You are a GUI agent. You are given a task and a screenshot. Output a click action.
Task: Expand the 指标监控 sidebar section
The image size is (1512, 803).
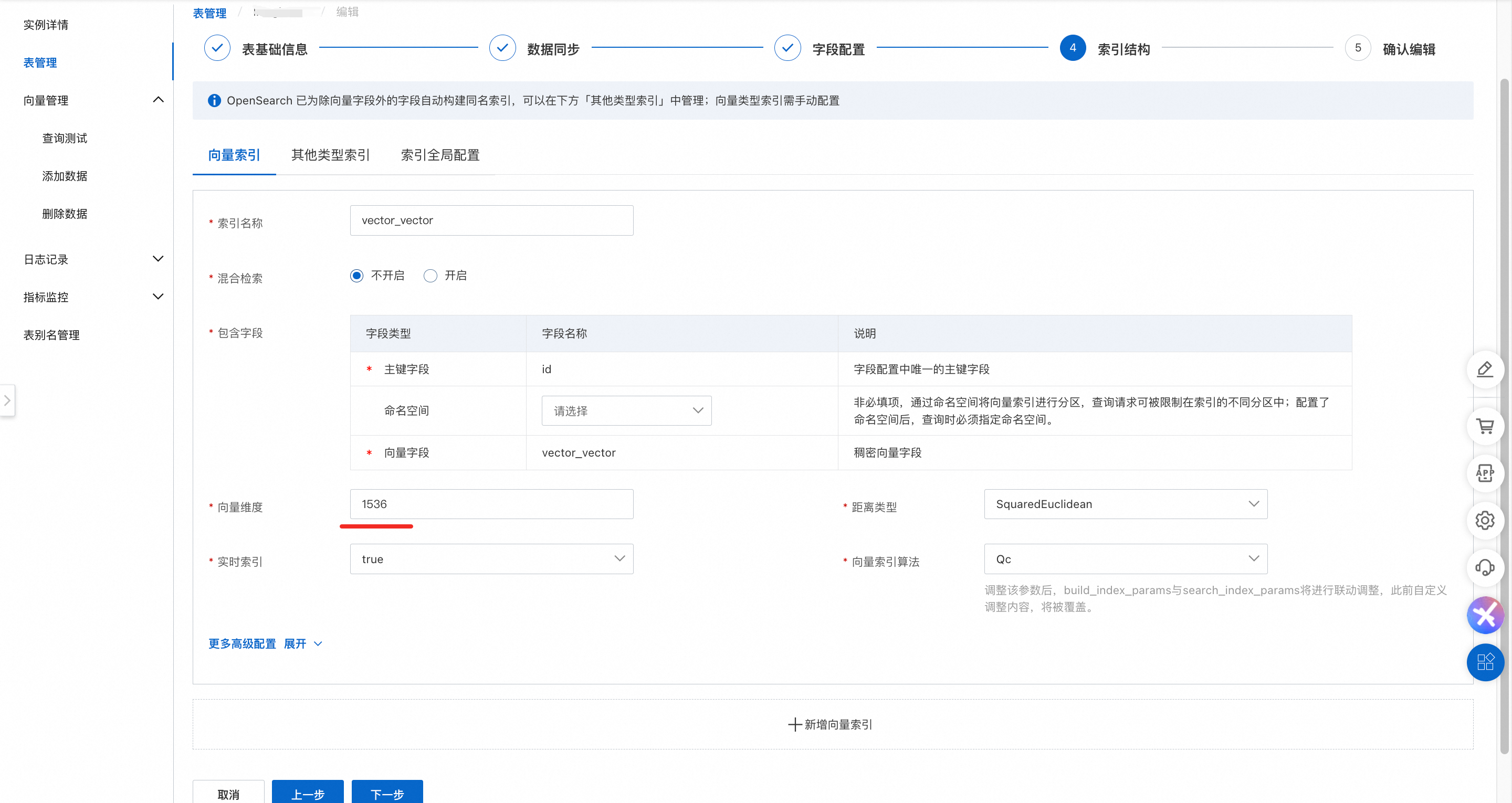click(158, 297)
